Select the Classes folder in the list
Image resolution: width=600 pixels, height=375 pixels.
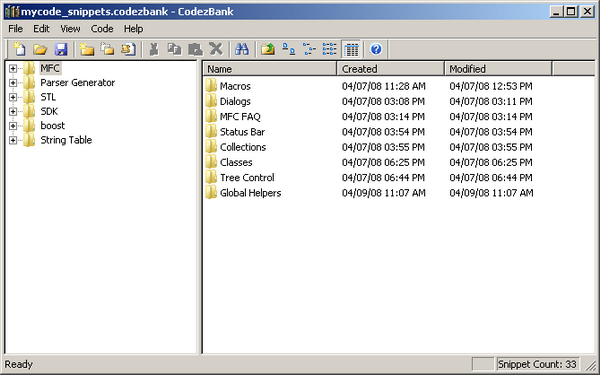pyautogui.click(x=236, y=163)
